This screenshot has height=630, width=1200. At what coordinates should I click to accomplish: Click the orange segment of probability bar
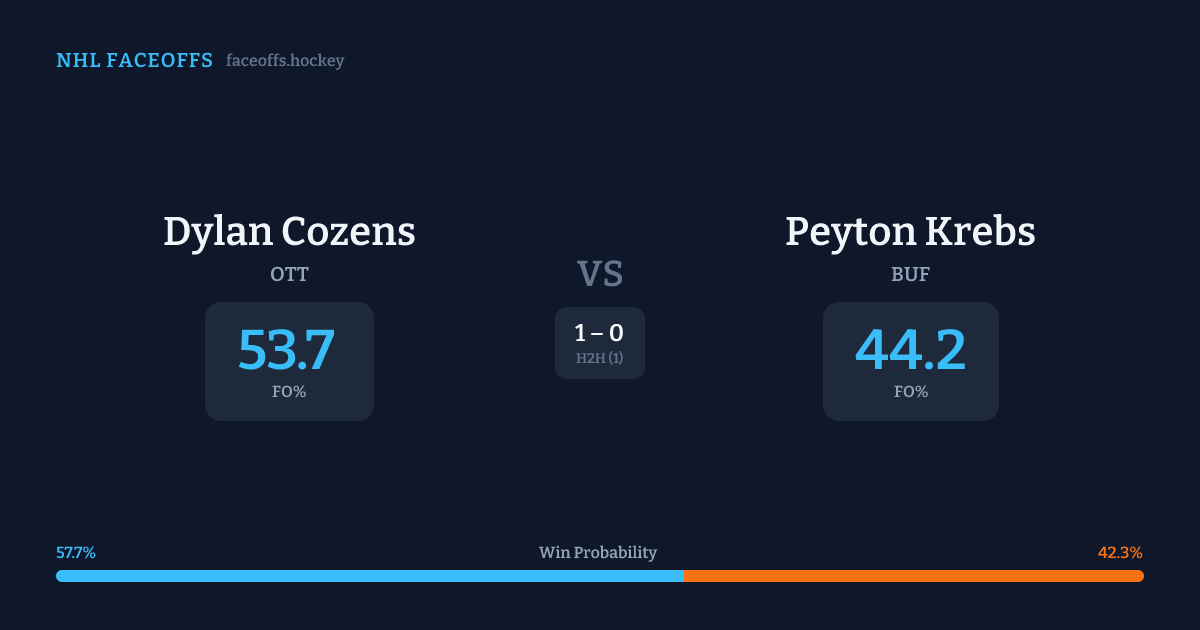[x=912, y=576]
